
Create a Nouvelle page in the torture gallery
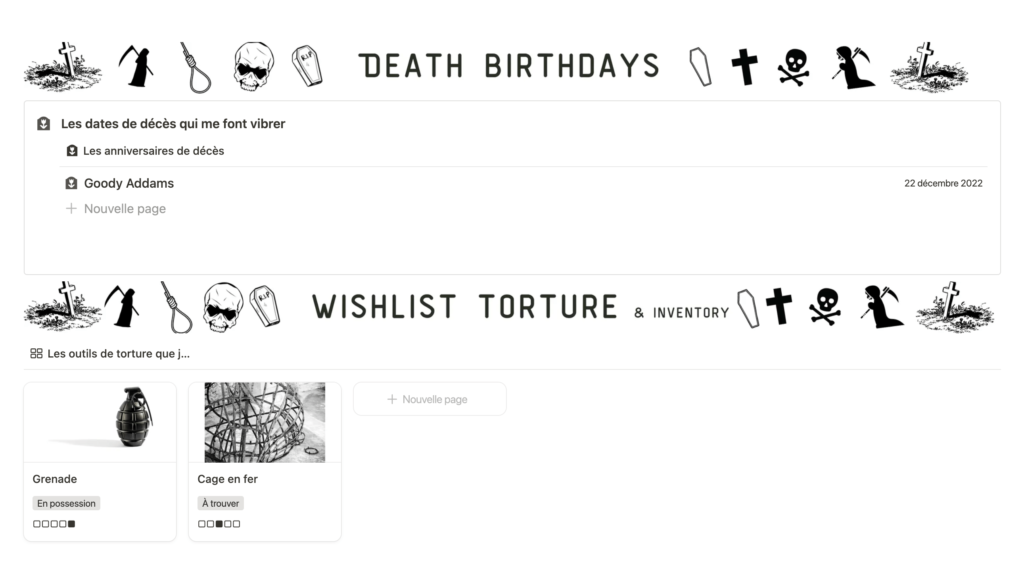[x=430, y=399]
